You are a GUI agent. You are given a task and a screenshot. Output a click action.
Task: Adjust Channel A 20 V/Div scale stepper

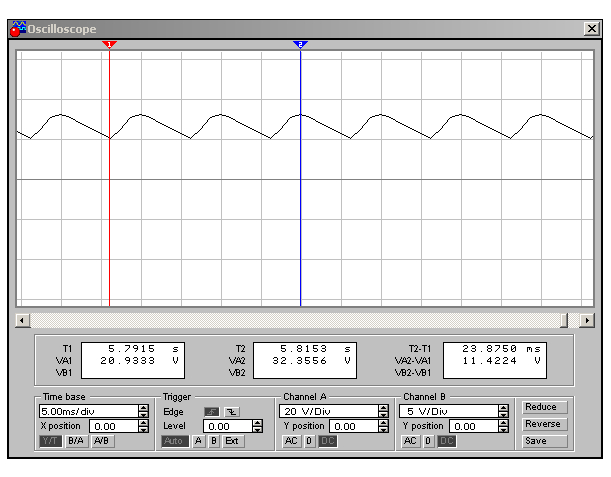pos(384,411)
